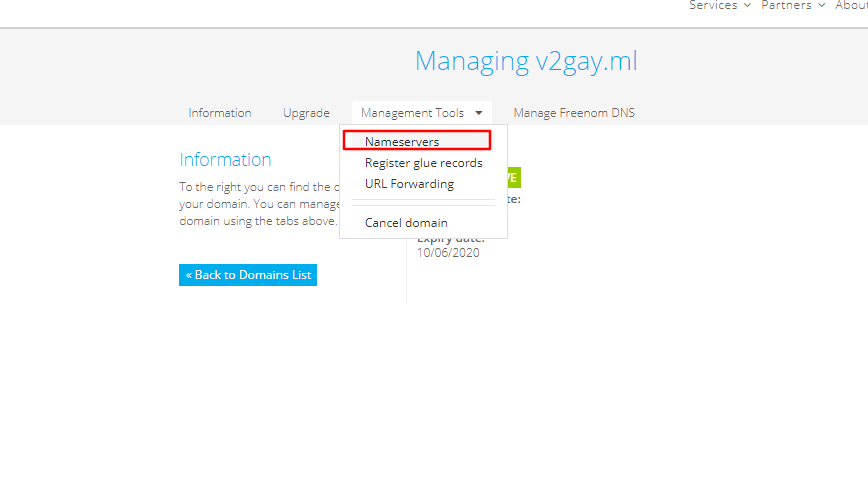
Task: Click the expiry date 10/06/2020
Action: [x=448, y=253]
